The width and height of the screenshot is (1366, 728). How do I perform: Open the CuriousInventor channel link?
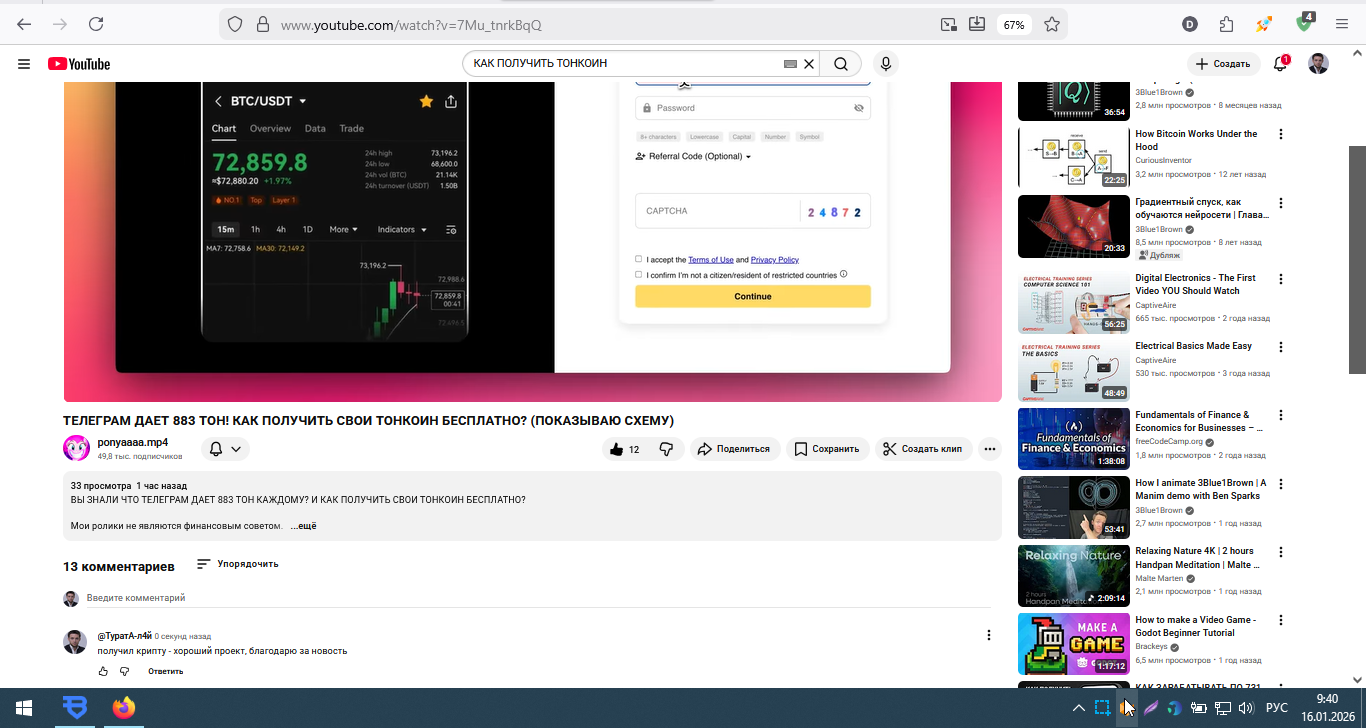[1163, 161]
